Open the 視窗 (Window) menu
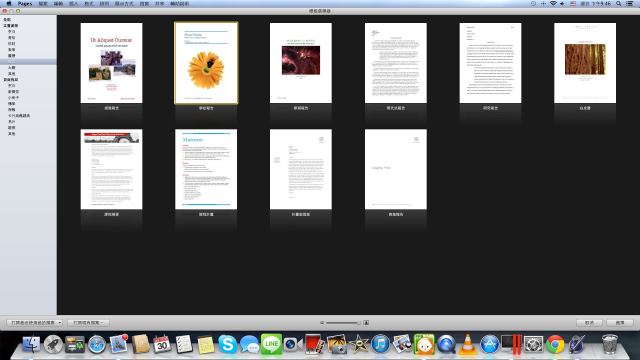 [x=144, y=4]
